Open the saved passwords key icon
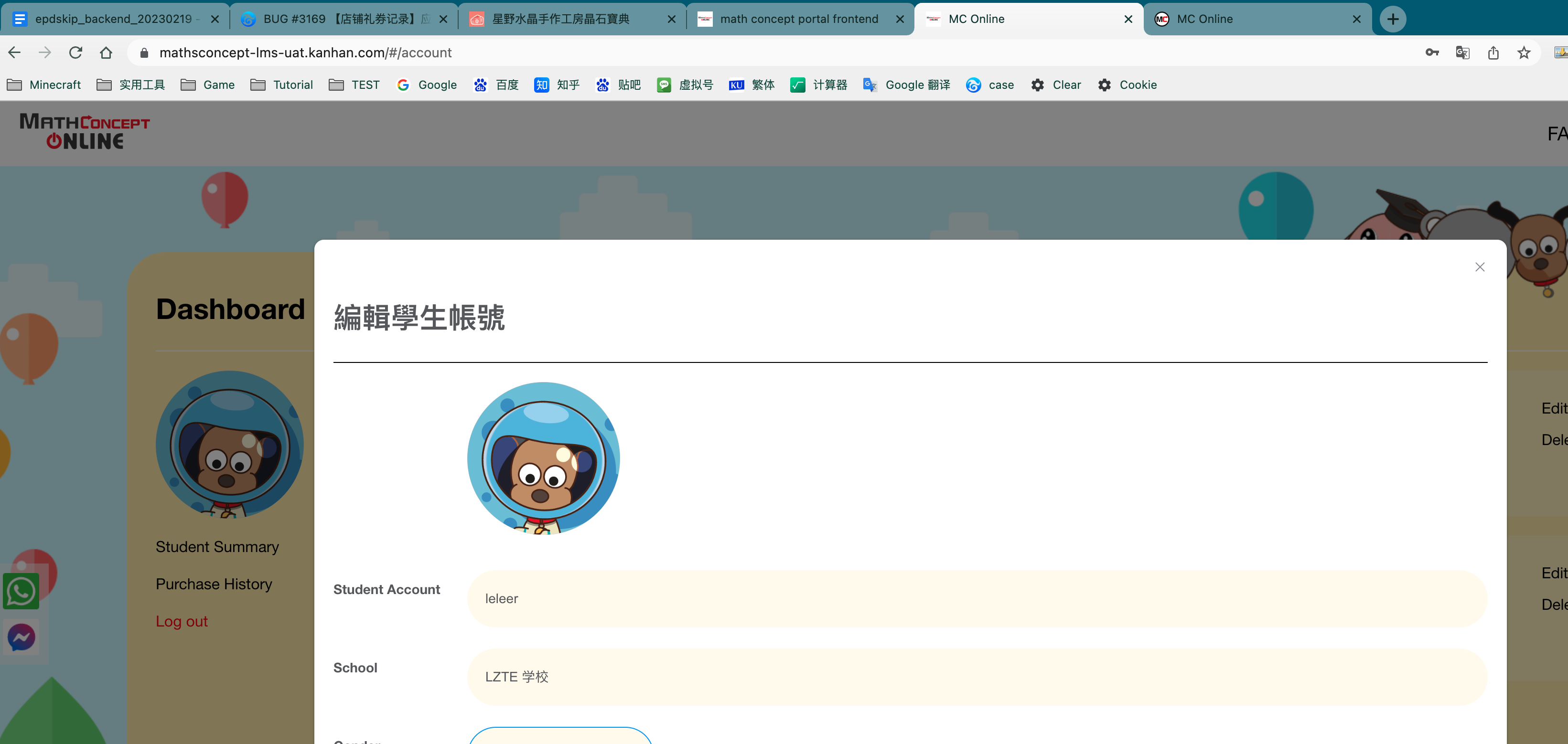Image resolution: width=1568 pixels, height=744 pixels. (x=1432, y=53)
